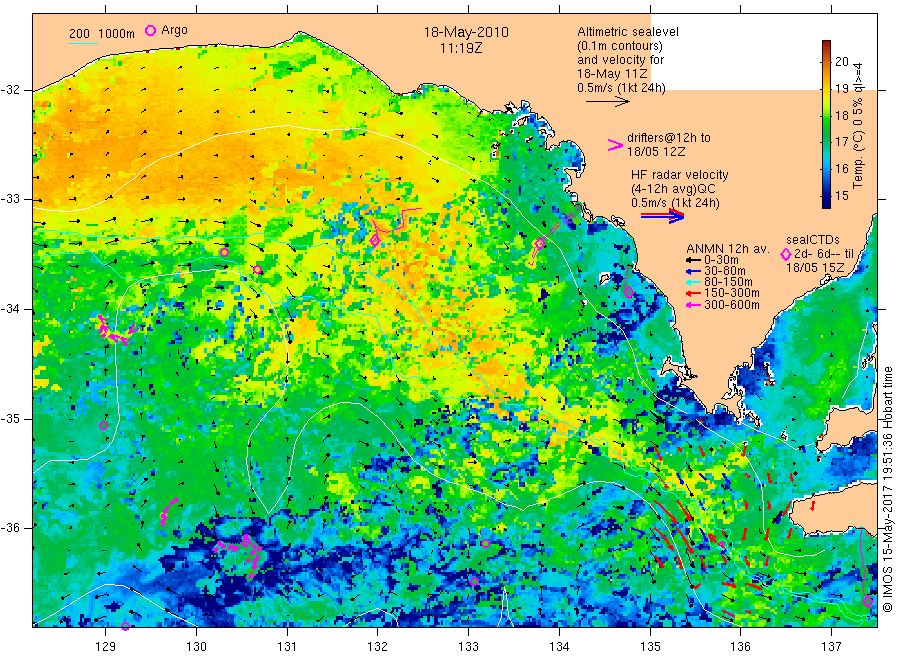Click the '0-30m' depth range label
Viewport: 900px width, 660px height.
tap(721, 260)
